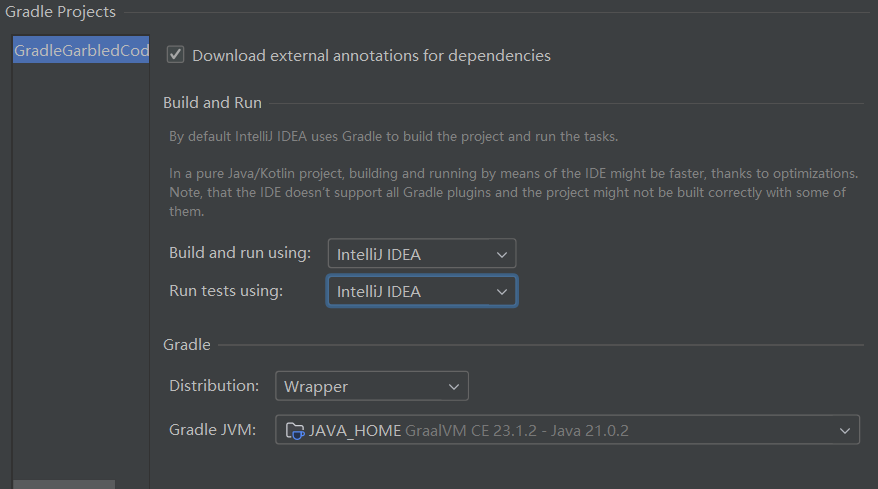Click the Gradle section header
This screenshot has width=878, height=489.
point(187,345)
